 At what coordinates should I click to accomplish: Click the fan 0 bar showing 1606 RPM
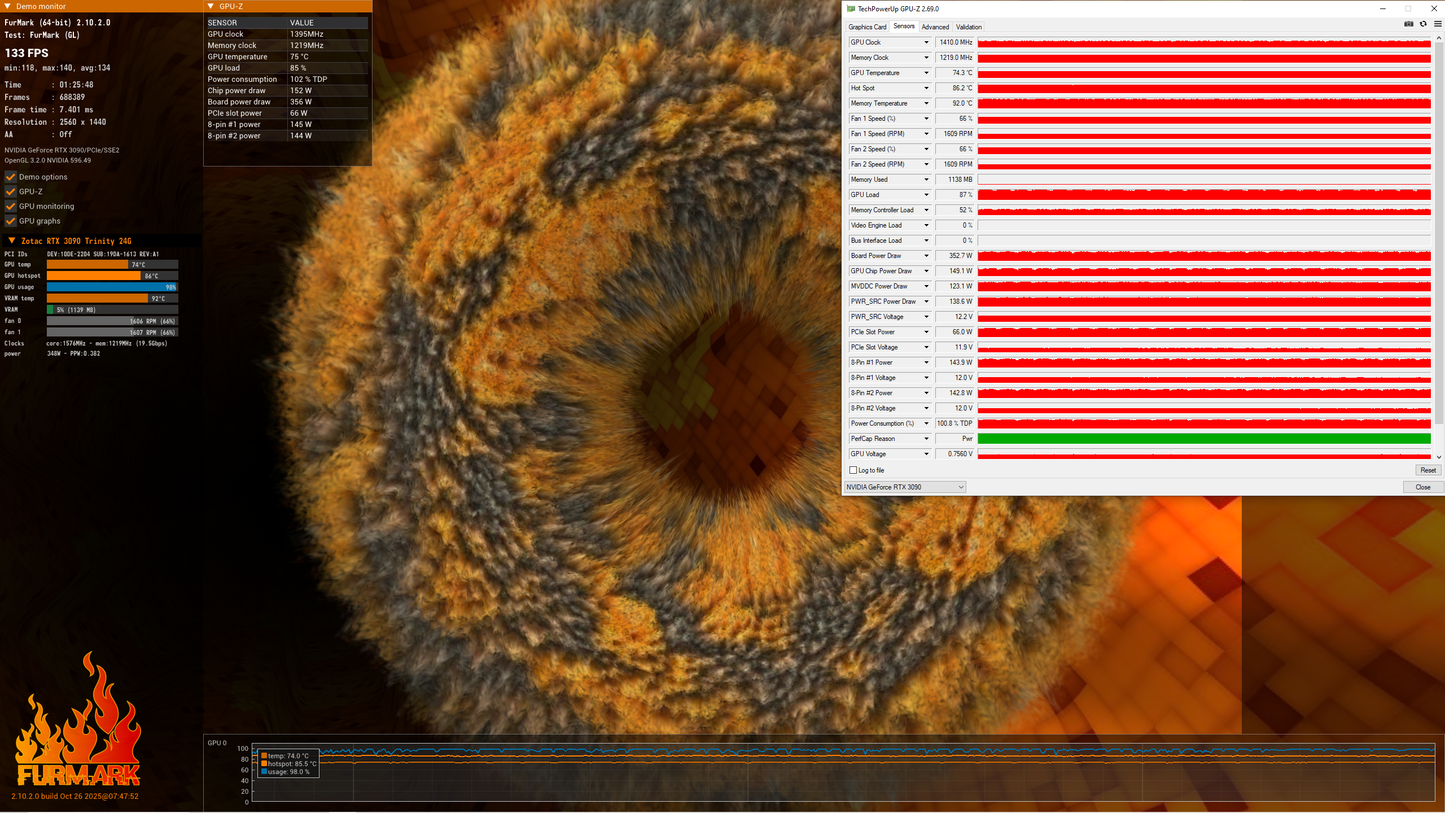(x=112, y=321)
